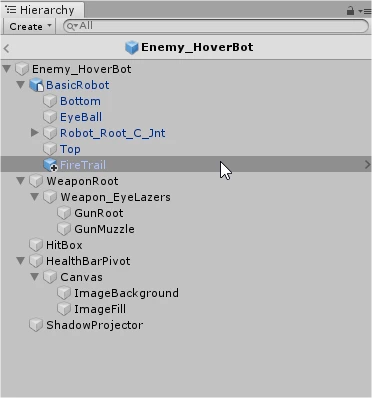Screen dimensions: 372x398
Task: Click the ImageFill cube icon
Action: tap(64, 309)
